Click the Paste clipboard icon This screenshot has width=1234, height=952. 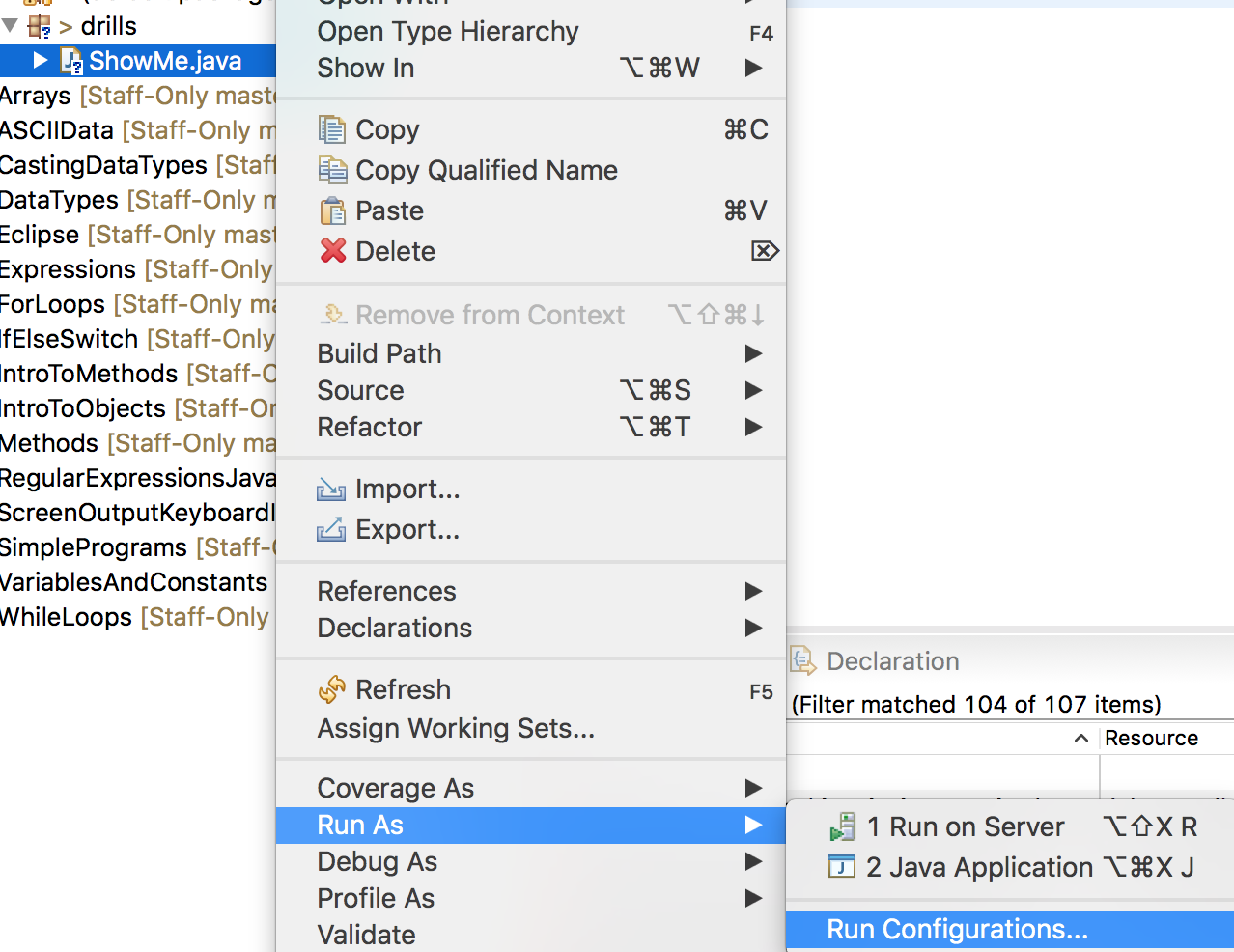click(x=331, y=210)
